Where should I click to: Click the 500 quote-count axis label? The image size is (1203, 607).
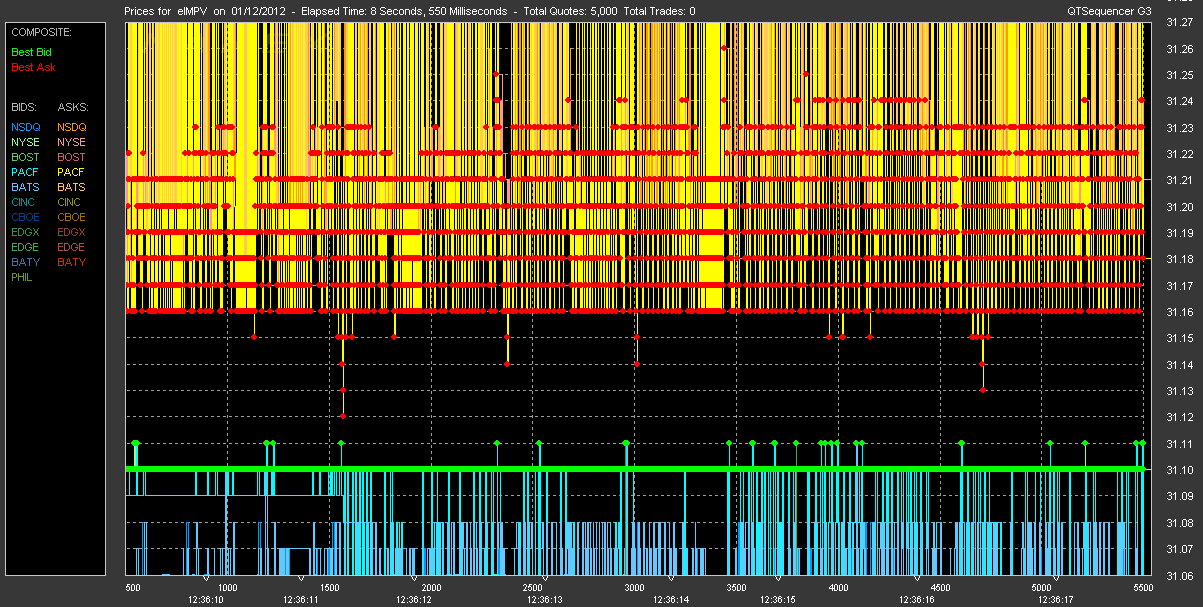click(x=133, y=588)
